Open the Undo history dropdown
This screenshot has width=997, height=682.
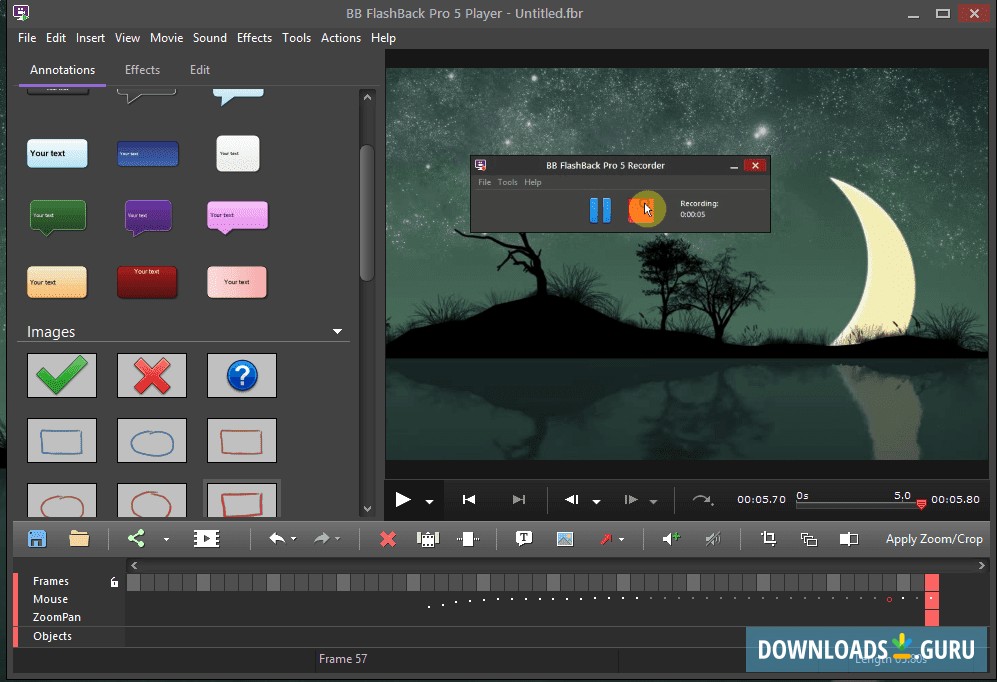tap(293, 539)
